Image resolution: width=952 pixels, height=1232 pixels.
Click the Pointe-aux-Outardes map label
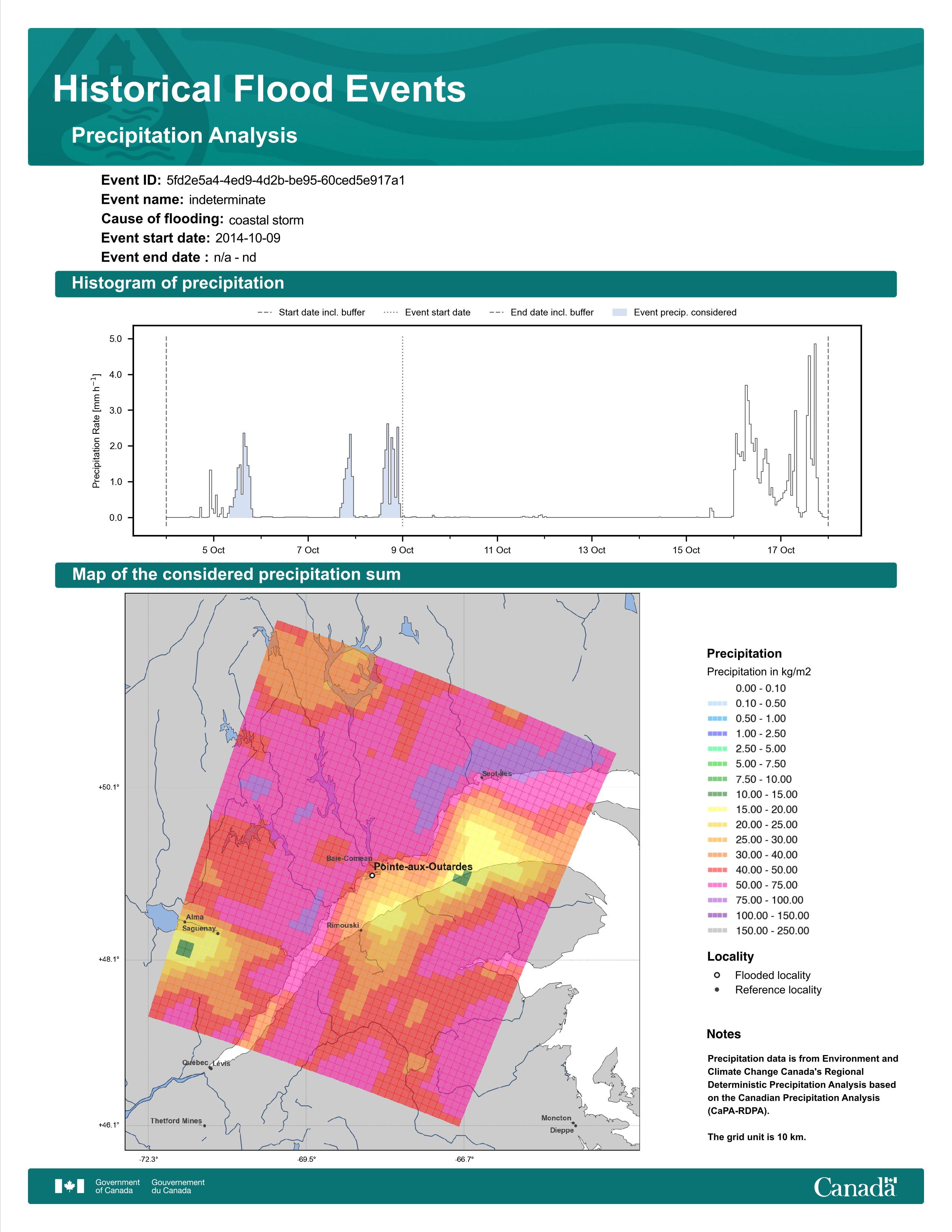pyautogui.click(x=423, y=867)
